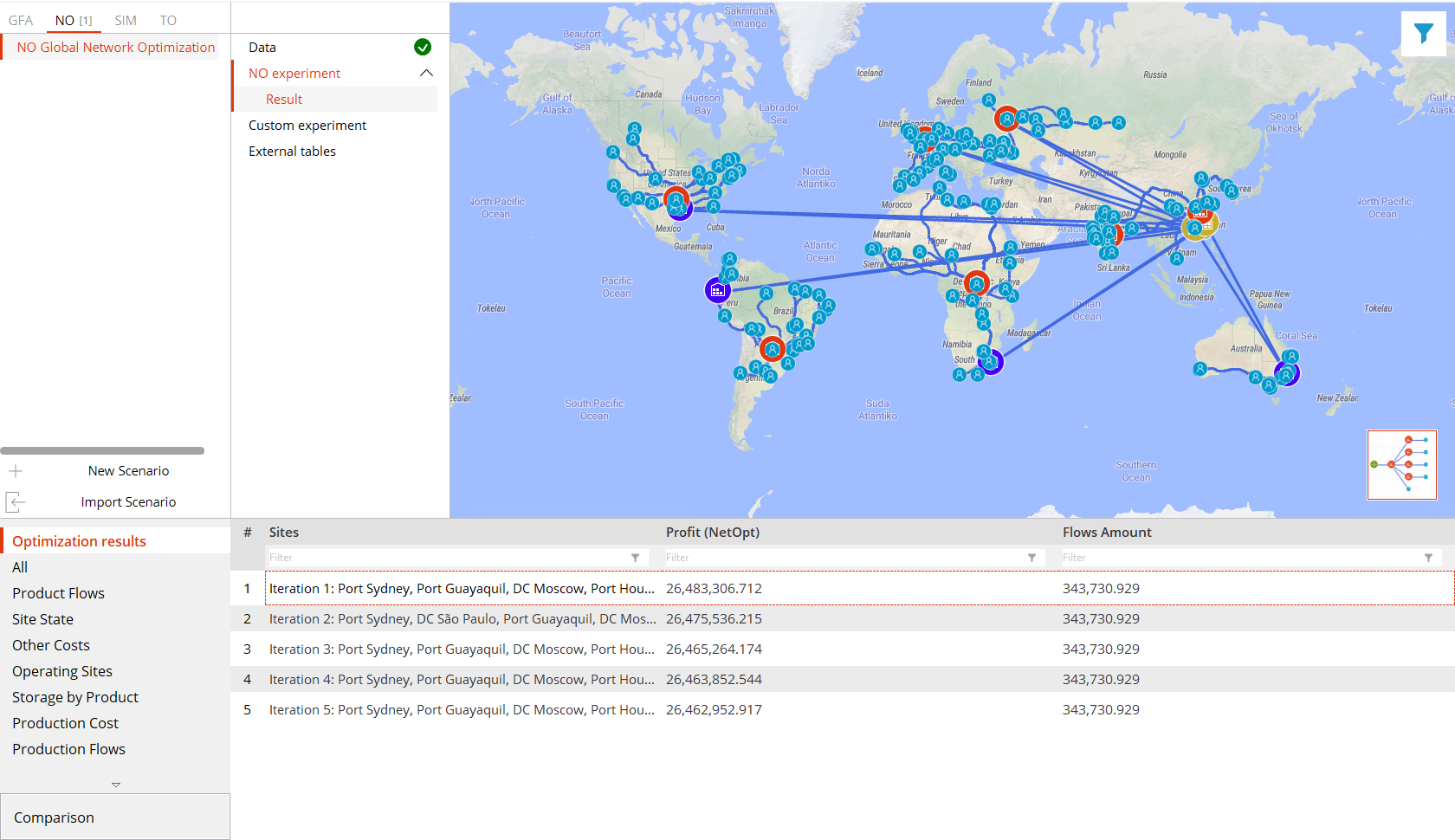The image size is (1455, 840).
Task: Collapse the NO experiment section
Action: point(426,74)
